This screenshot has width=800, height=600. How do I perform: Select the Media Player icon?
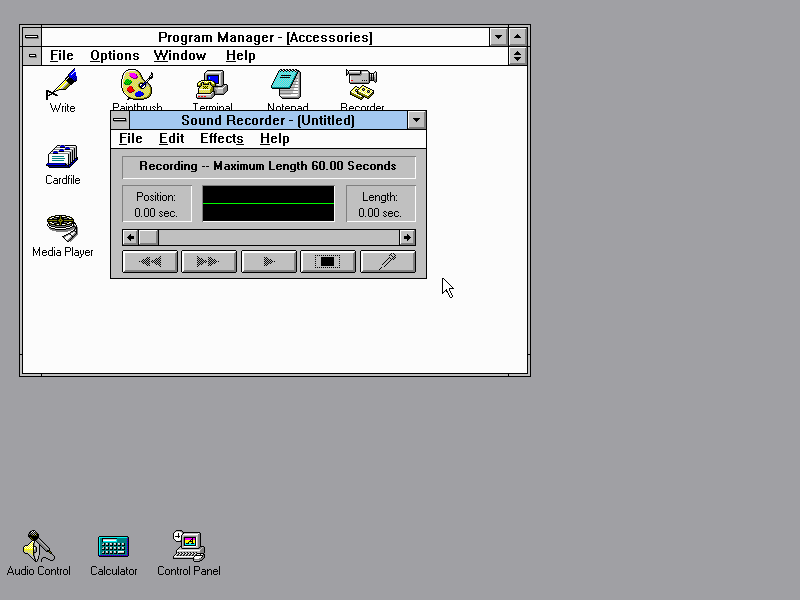point(62,229)
